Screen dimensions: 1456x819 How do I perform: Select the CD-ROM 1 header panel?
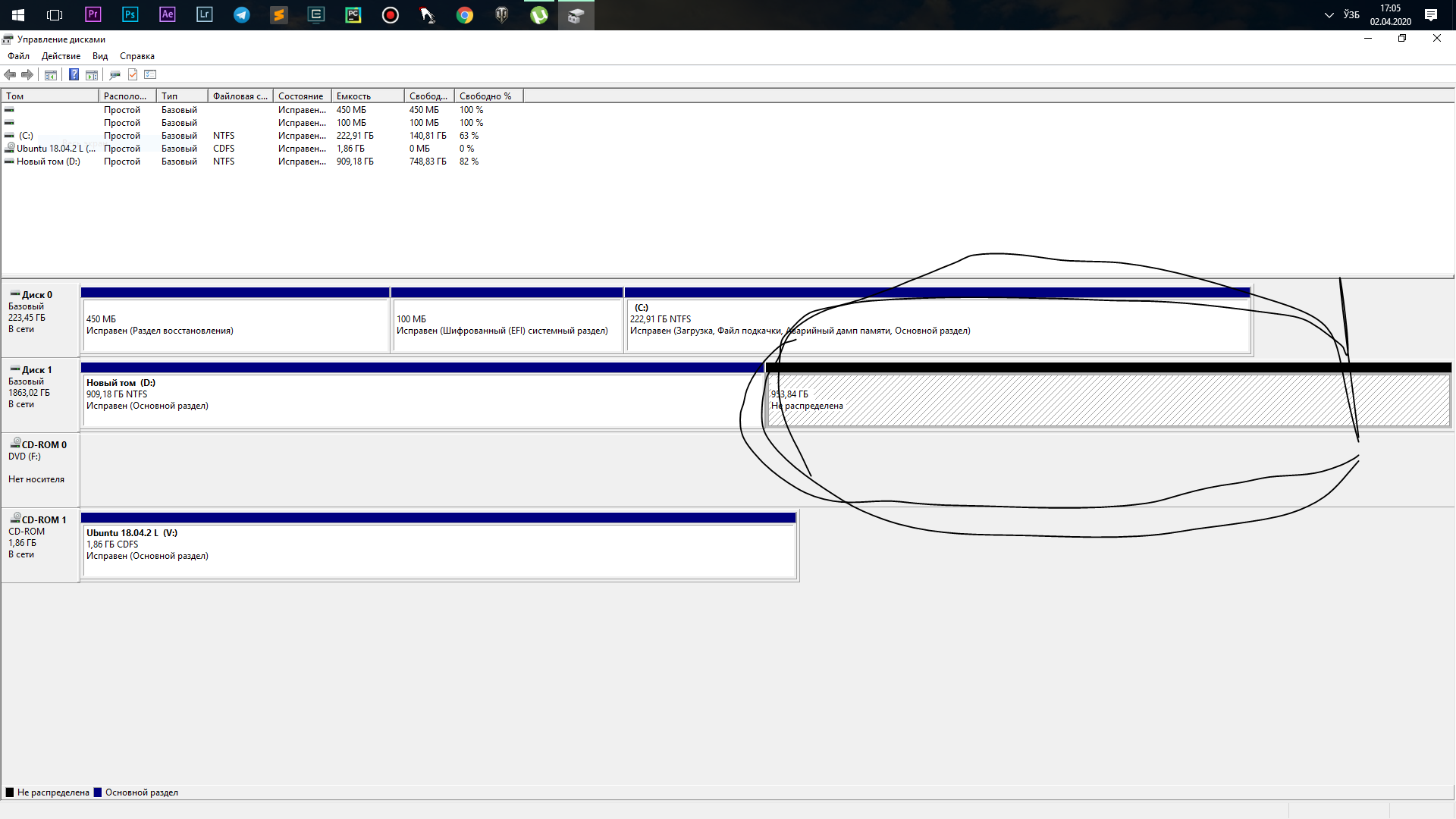[x=40, y=544]
